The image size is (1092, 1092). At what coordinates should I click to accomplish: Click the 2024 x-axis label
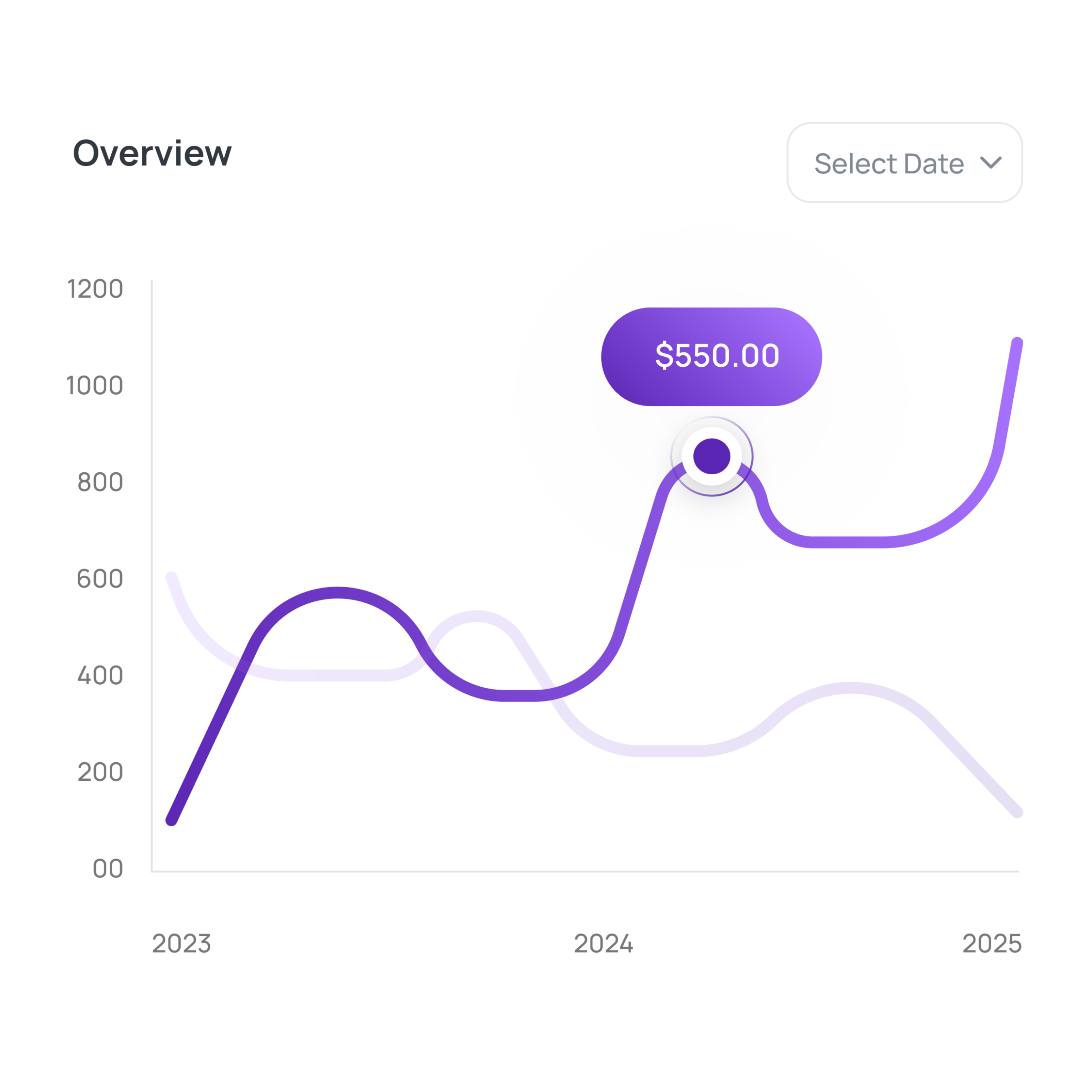[x=603, y=943]
